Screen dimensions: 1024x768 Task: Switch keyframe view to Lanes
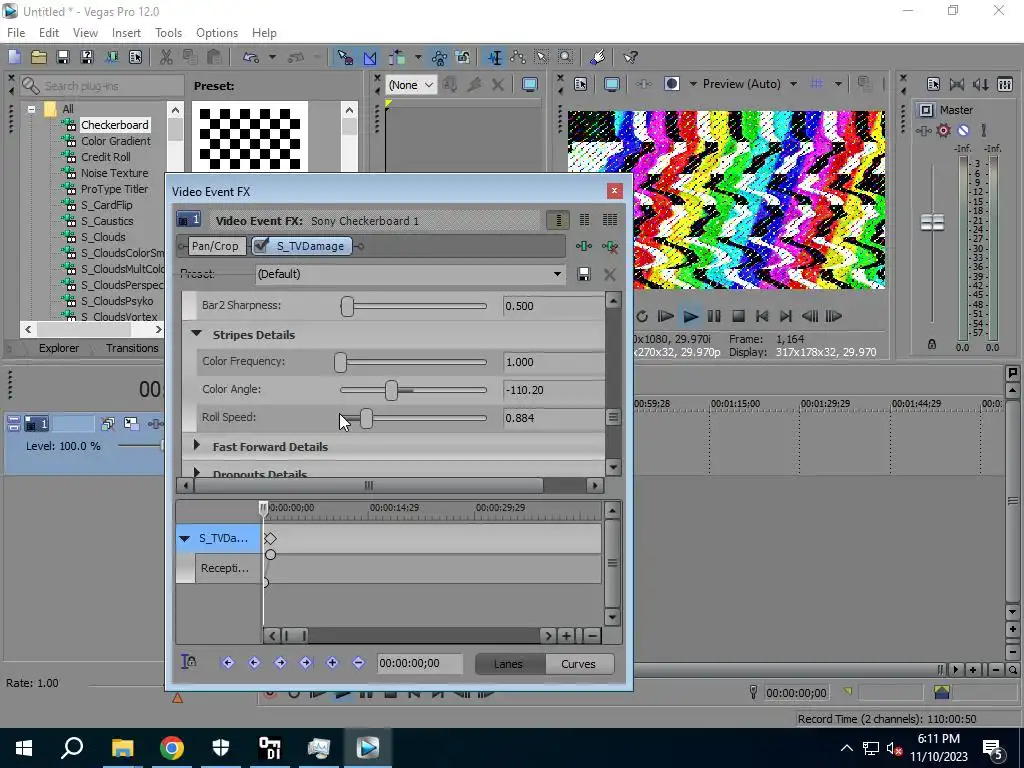[x=508, y=664]
